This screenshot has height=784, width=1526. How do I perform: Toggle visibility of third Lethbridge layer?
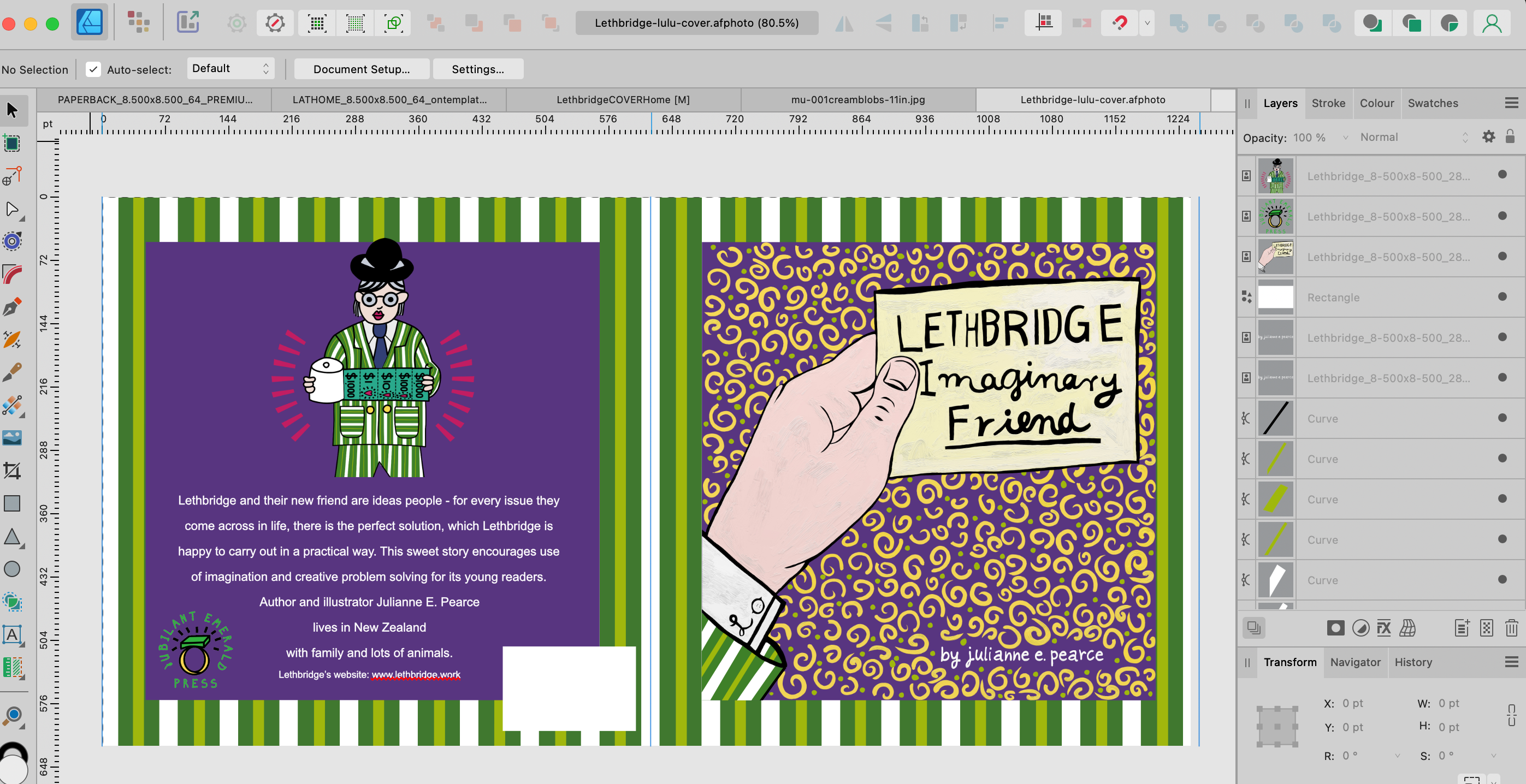pyautogui.click(x=1503, y=257)
